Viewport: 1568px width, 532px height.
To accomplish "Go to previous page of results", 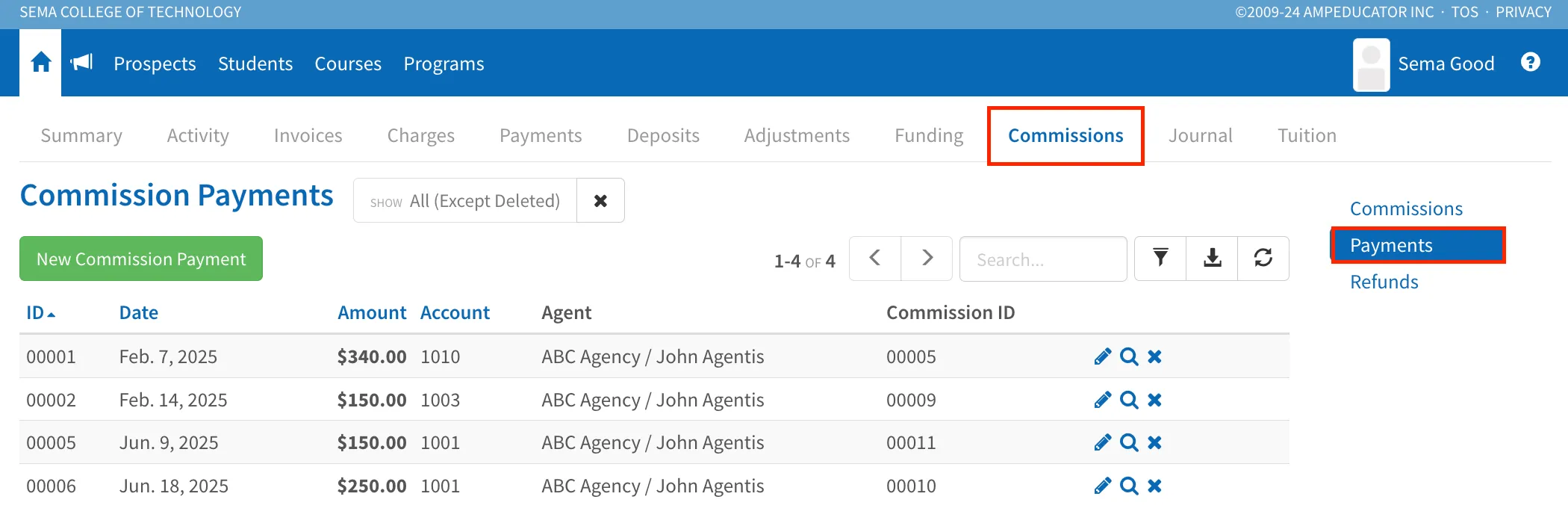I will click(x=875, y=259).
